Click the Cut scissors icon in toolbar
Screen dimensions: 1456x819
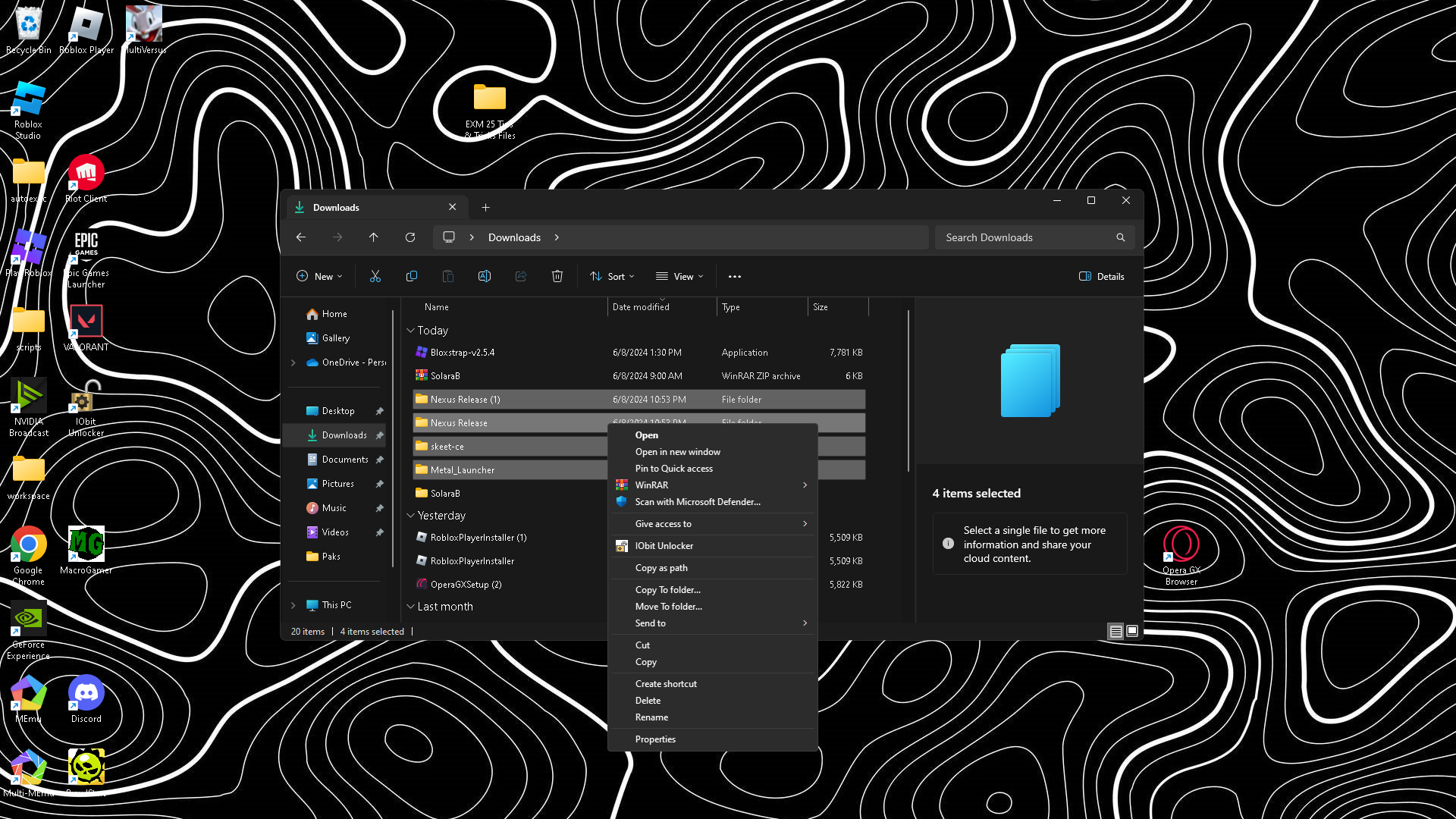pos(375,277)
